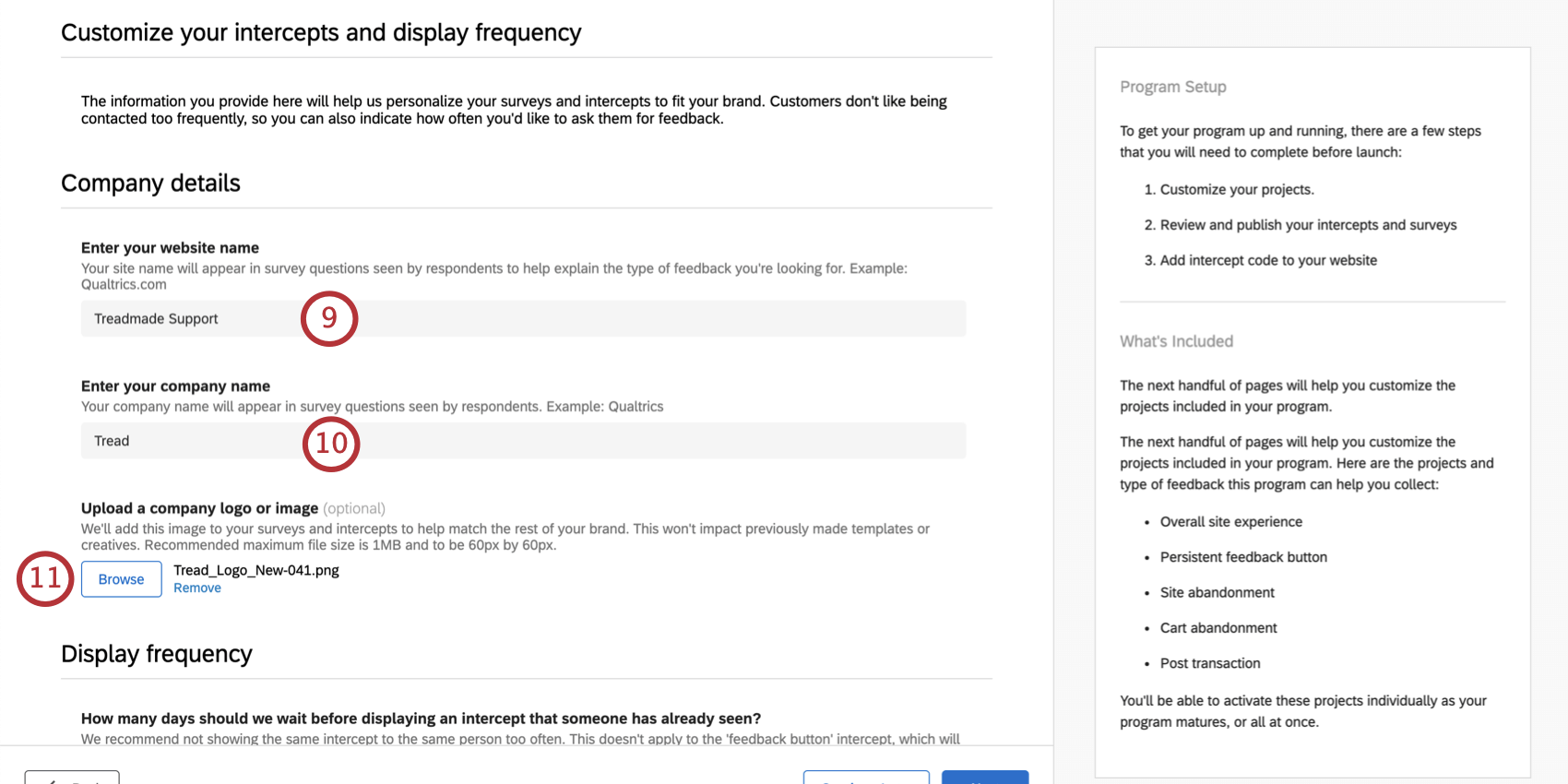Select the Overall site experience bullet item
1568x784 pixels.
pos(1230,521)
